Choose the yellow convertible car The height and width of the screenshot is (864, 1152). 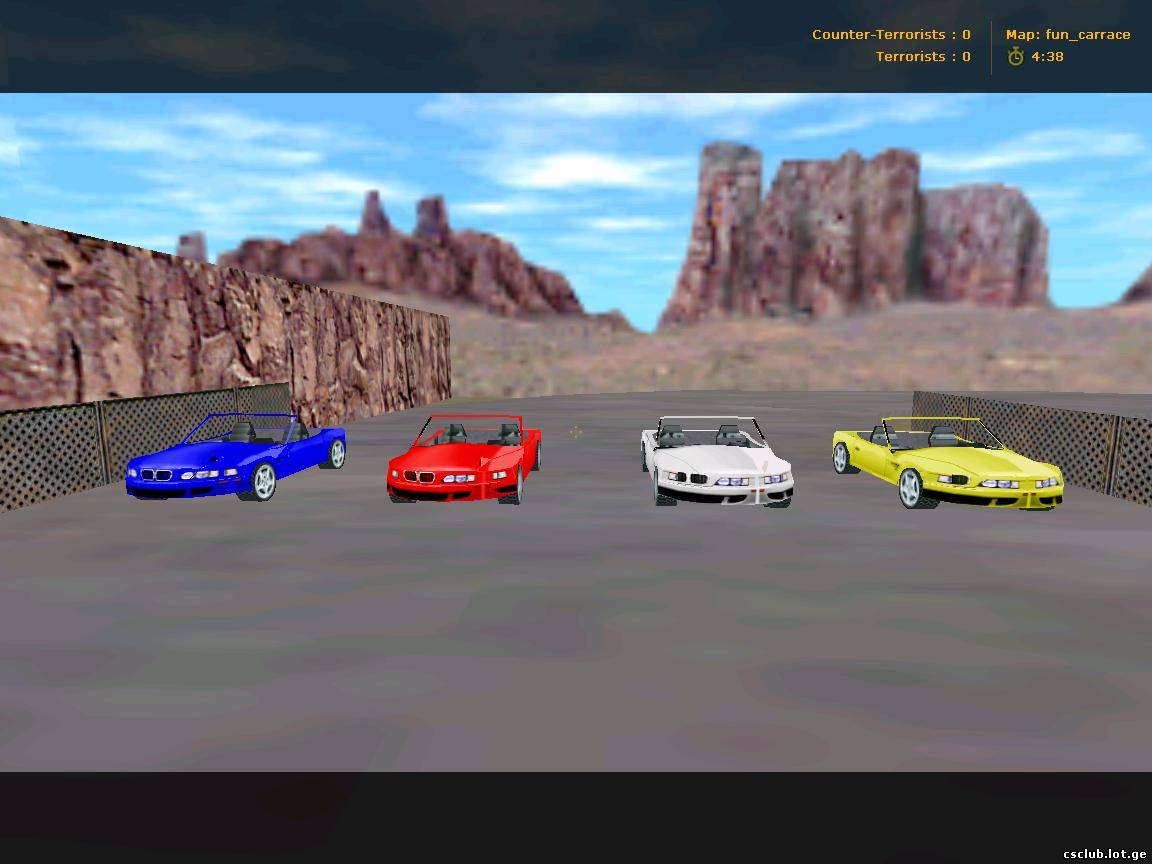(948, 463)
